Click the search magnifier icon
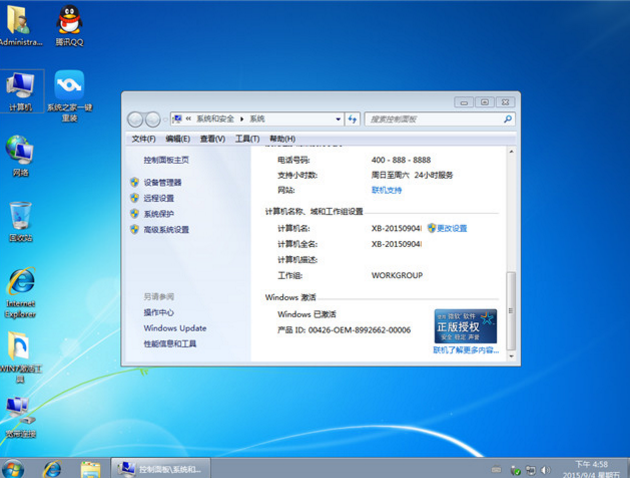This screenshot has height=478, width=630. pos(507,119)
